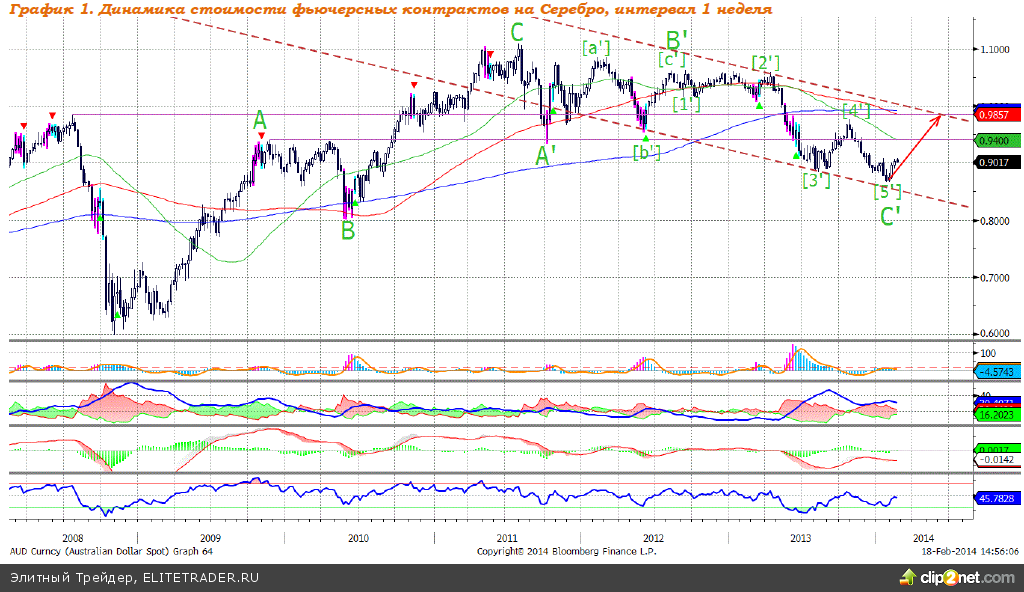
Task: Select the [a'] sub-wave marker
Action: coord(597,47)
